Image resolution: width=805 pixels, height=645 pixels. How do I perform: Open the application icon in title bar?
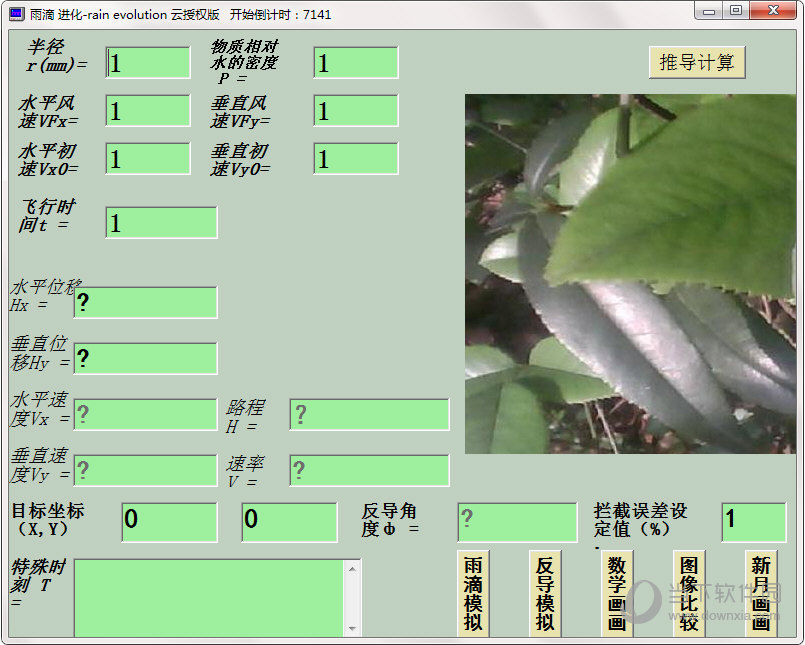coord(16,14)
